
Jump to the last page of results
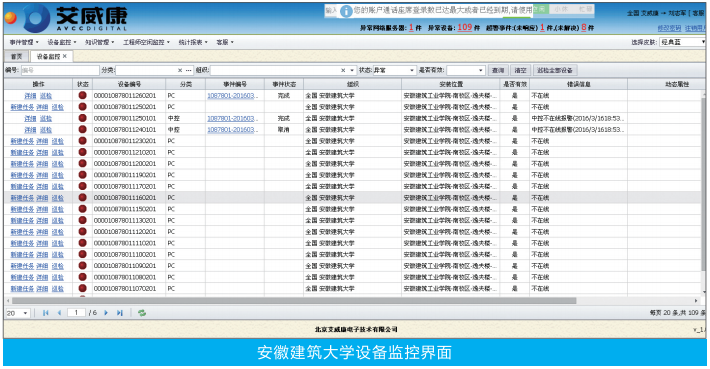pyautogui.click(x=120, y=313)
